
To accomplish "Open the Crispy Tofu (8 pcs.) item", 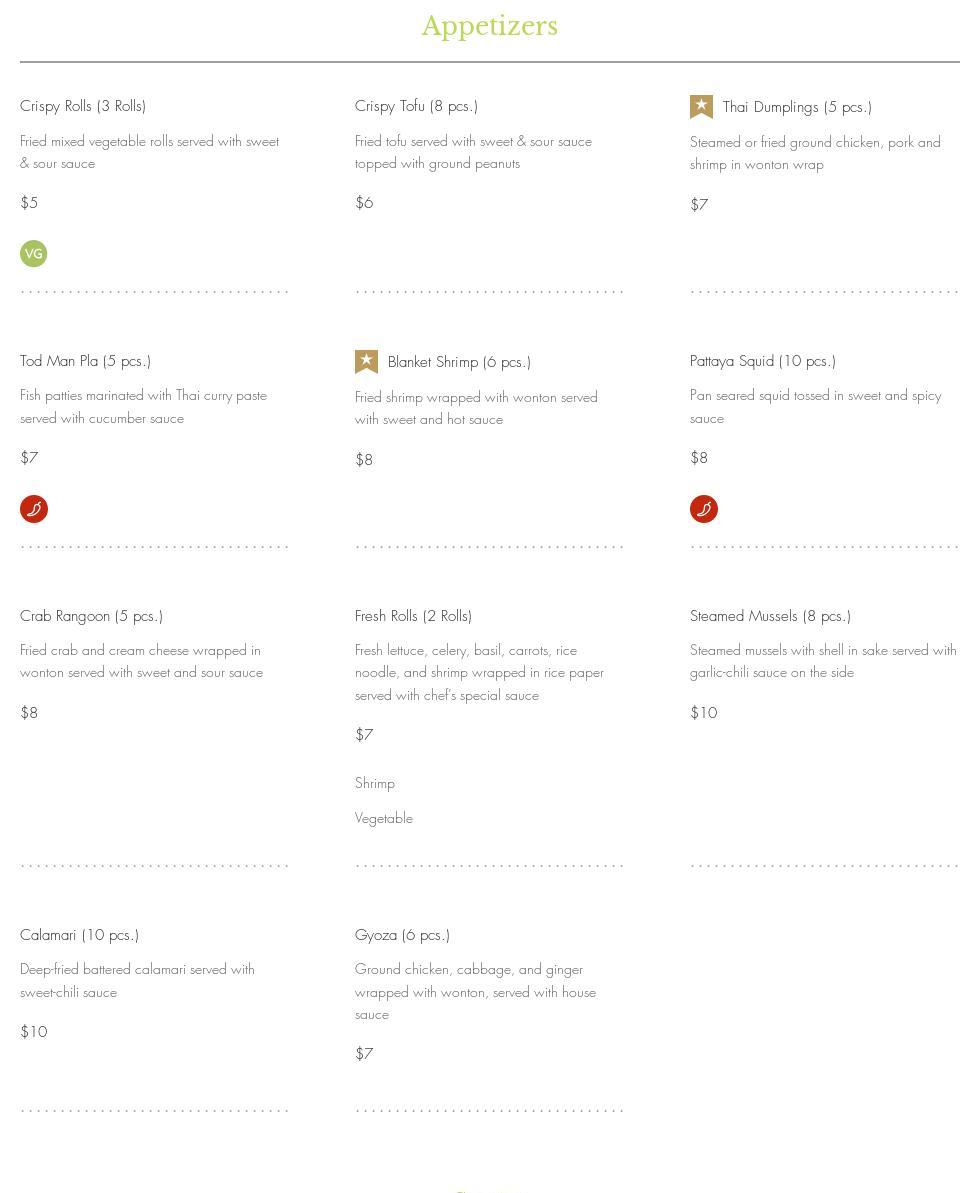I will [x=416, y=106].
